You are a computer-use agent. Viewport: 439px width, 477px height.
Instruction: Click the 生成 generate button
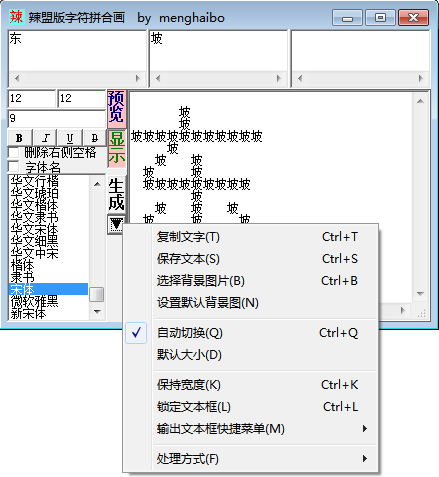tap(116, 195)
